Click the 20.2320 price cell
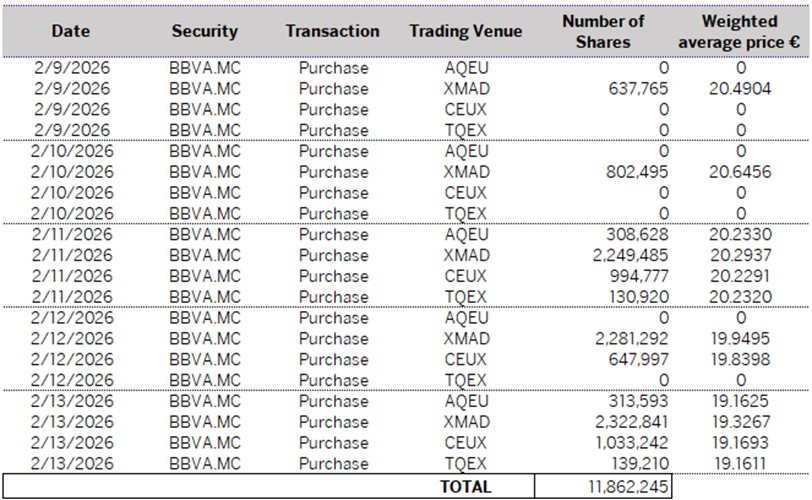Screen dimensions: 812x500 [x=741, y=297]
